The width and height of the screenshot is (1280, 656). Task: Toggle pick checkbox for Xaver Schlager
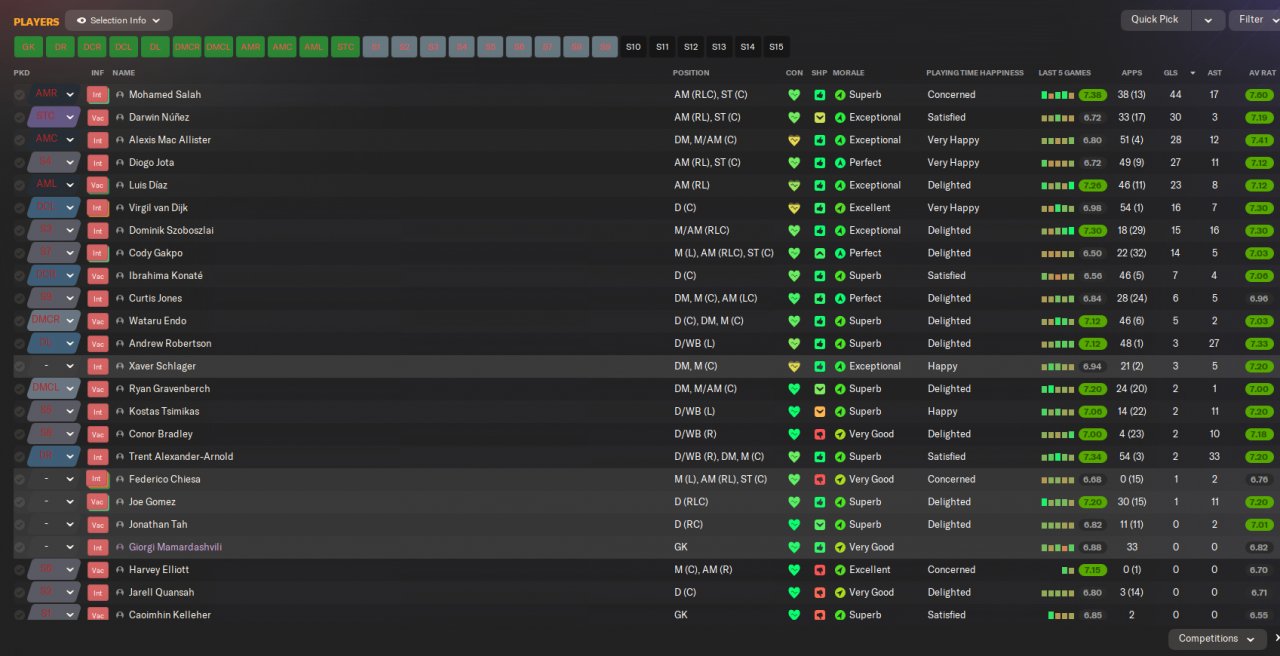pyautogui.click(x=19, y=366)
